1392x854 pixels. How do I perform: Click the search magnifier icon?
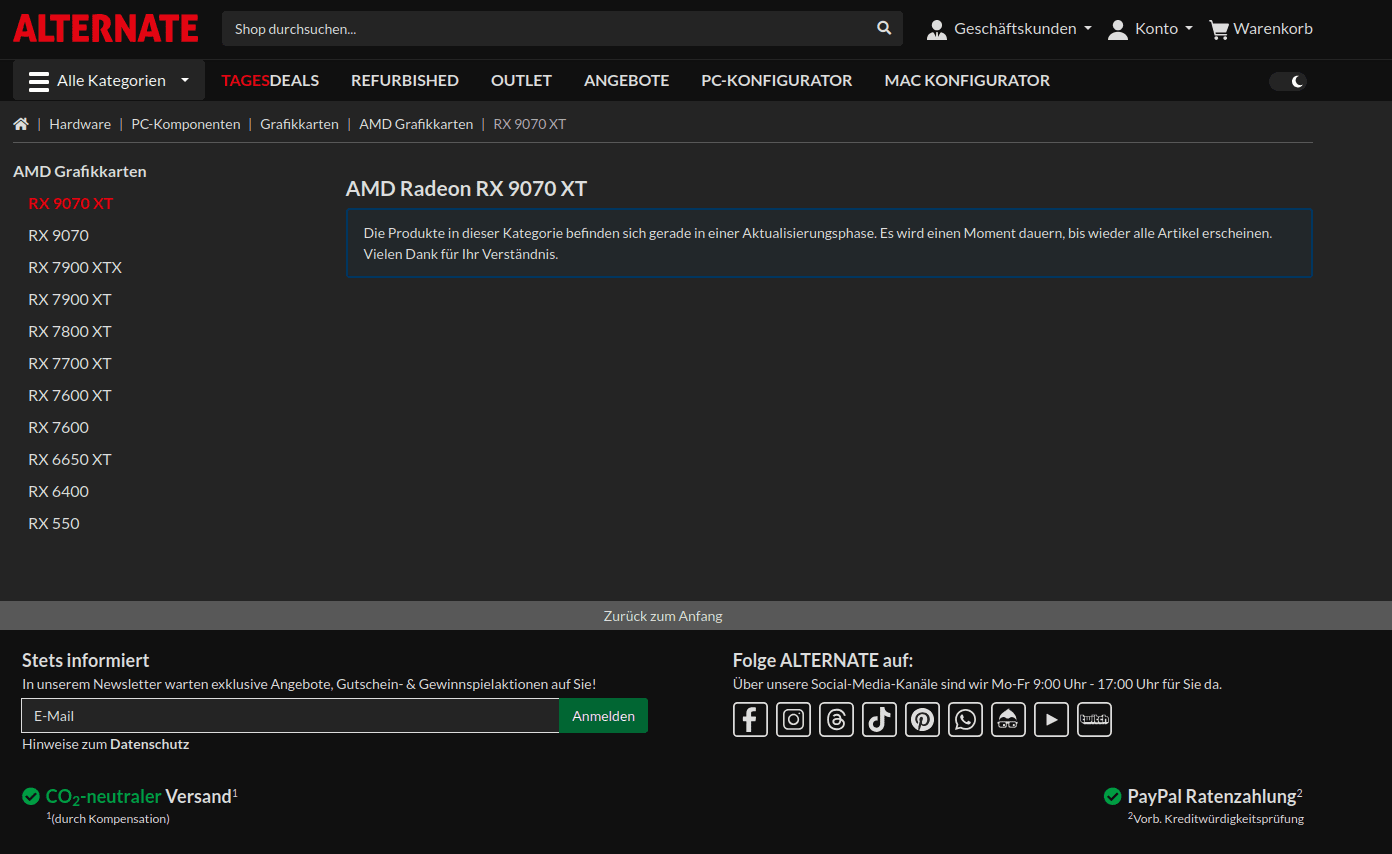click(884, 28)
